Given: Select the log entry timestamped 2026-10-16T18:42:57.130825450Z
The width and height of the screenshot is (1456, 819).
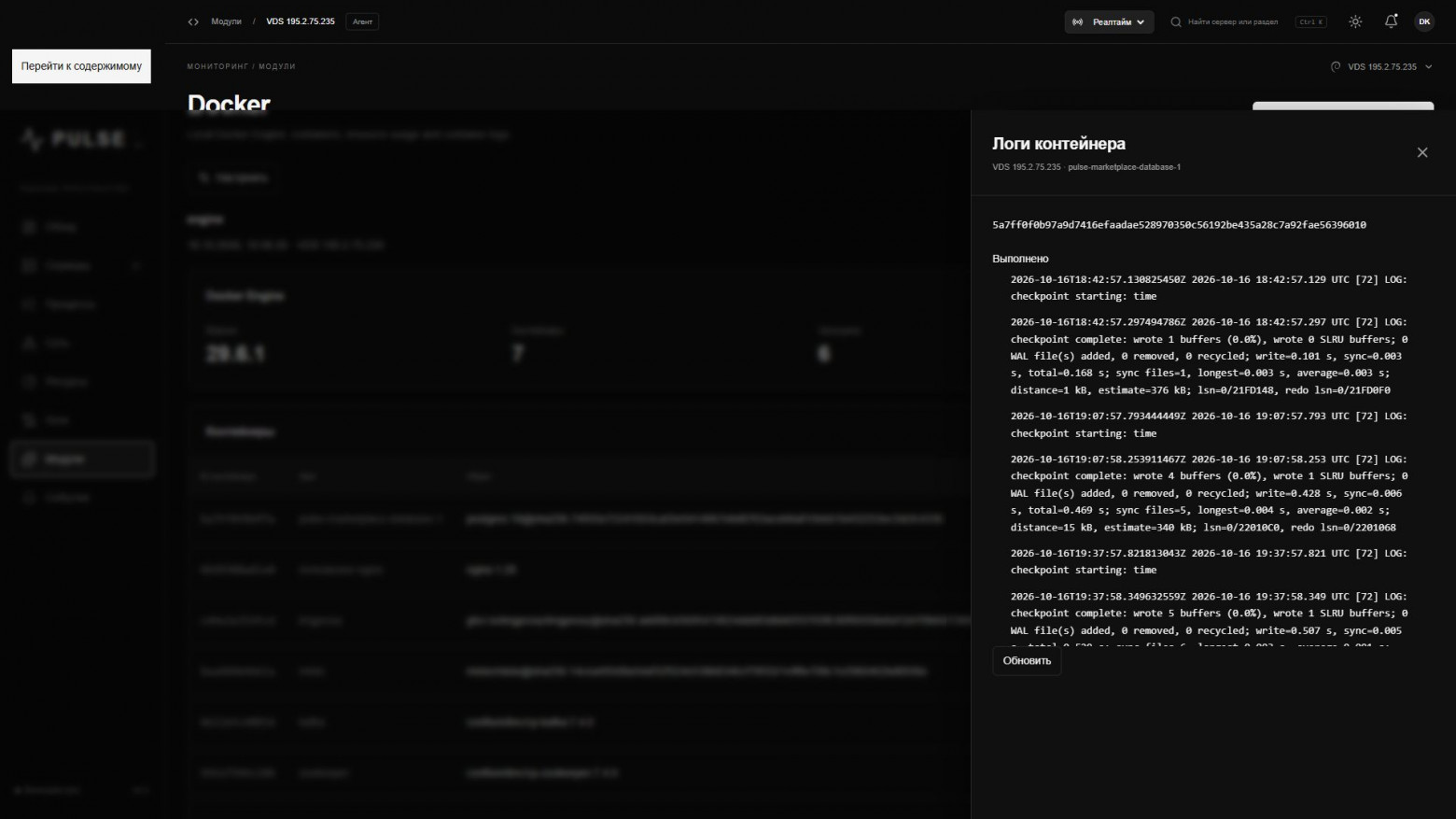Looking at the screenshot, I should (1210, 288).
